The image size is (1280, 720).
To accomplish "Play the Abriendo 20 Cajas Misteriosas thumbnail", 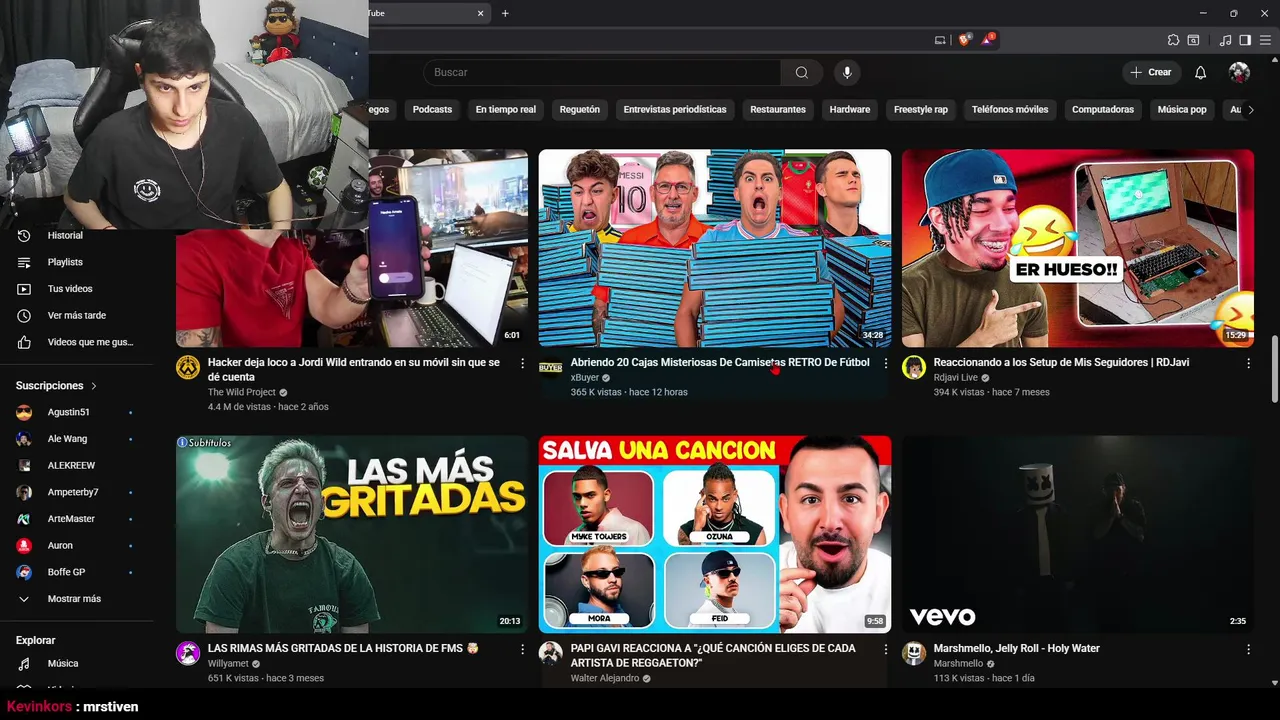I will [715, 248].
